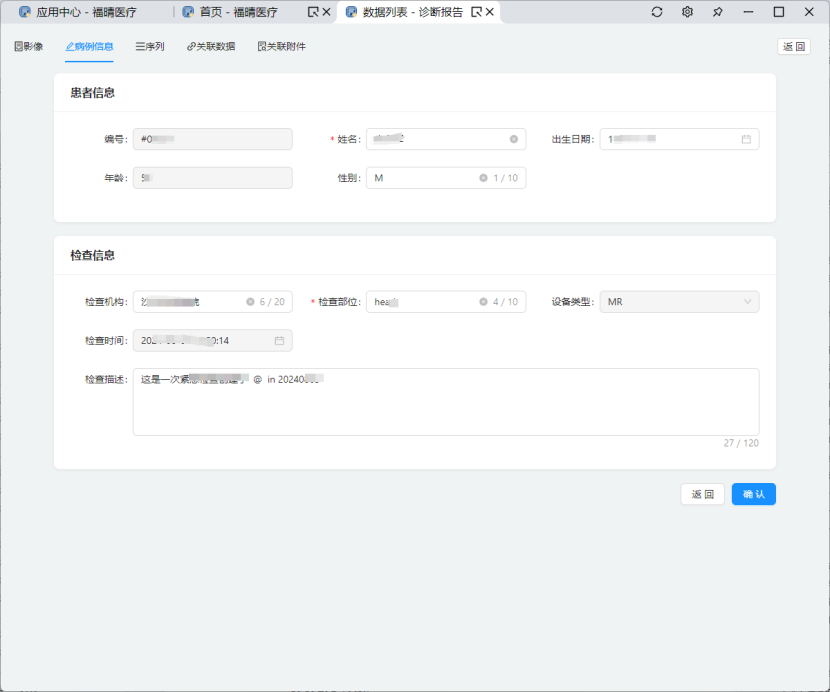This screenshot has height=692, width=830.
Task: Click the calendar icon in the 检查时间 field
Action: click(x=279, y=341)
